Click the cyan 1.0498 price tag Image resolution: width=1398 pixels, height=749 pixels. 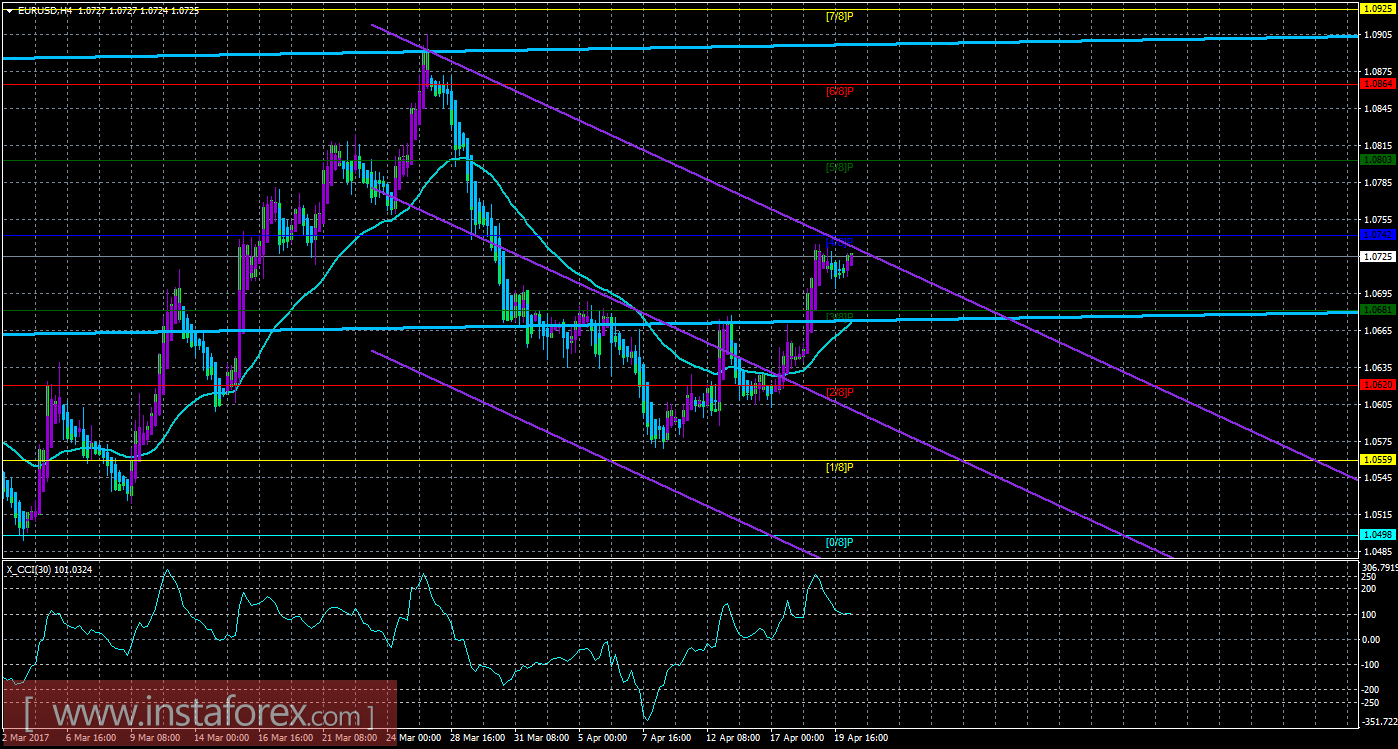(x=1377, y=535)
